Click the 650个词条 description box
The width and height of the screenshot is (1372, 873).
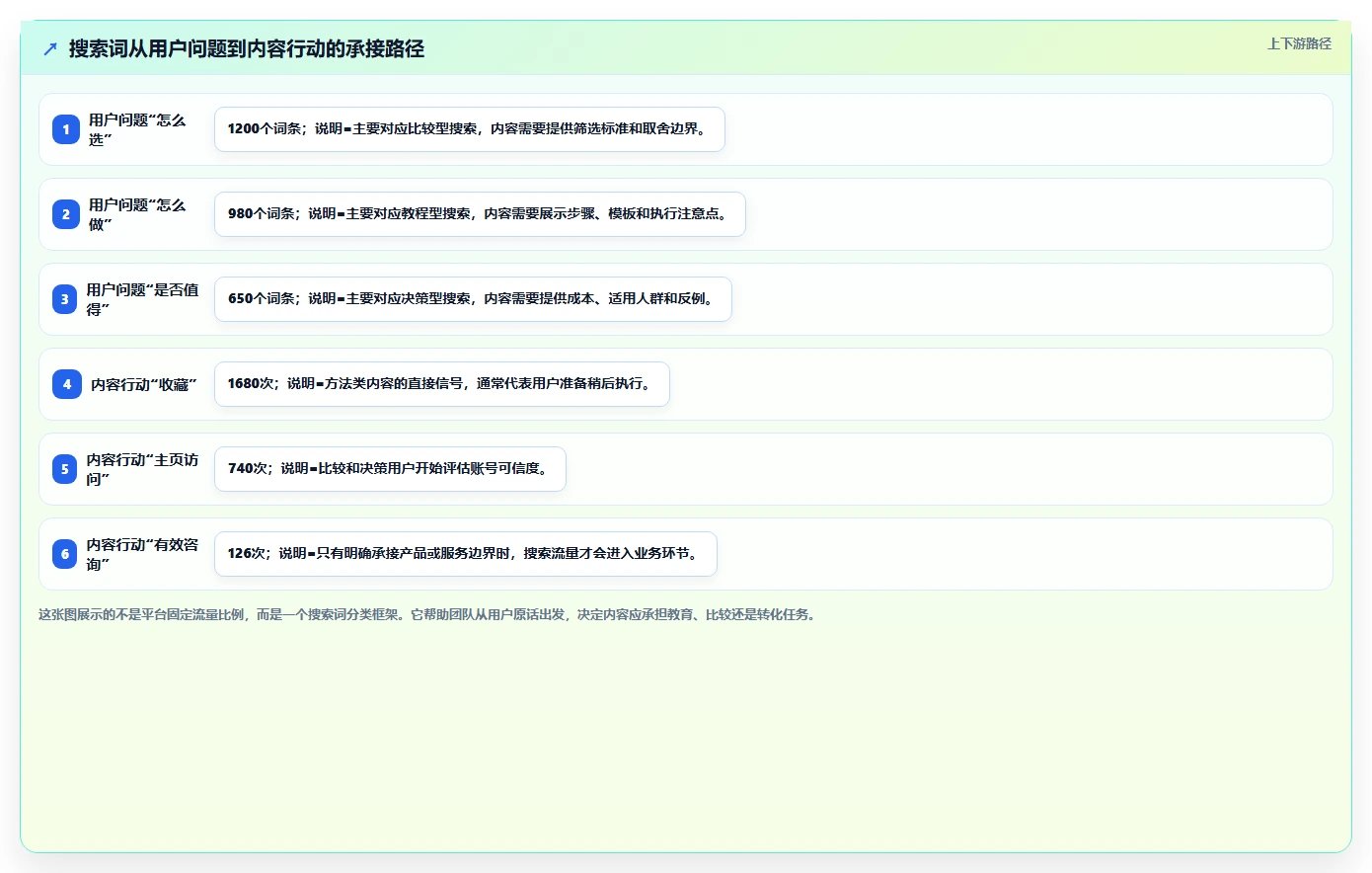coord(473,299)
